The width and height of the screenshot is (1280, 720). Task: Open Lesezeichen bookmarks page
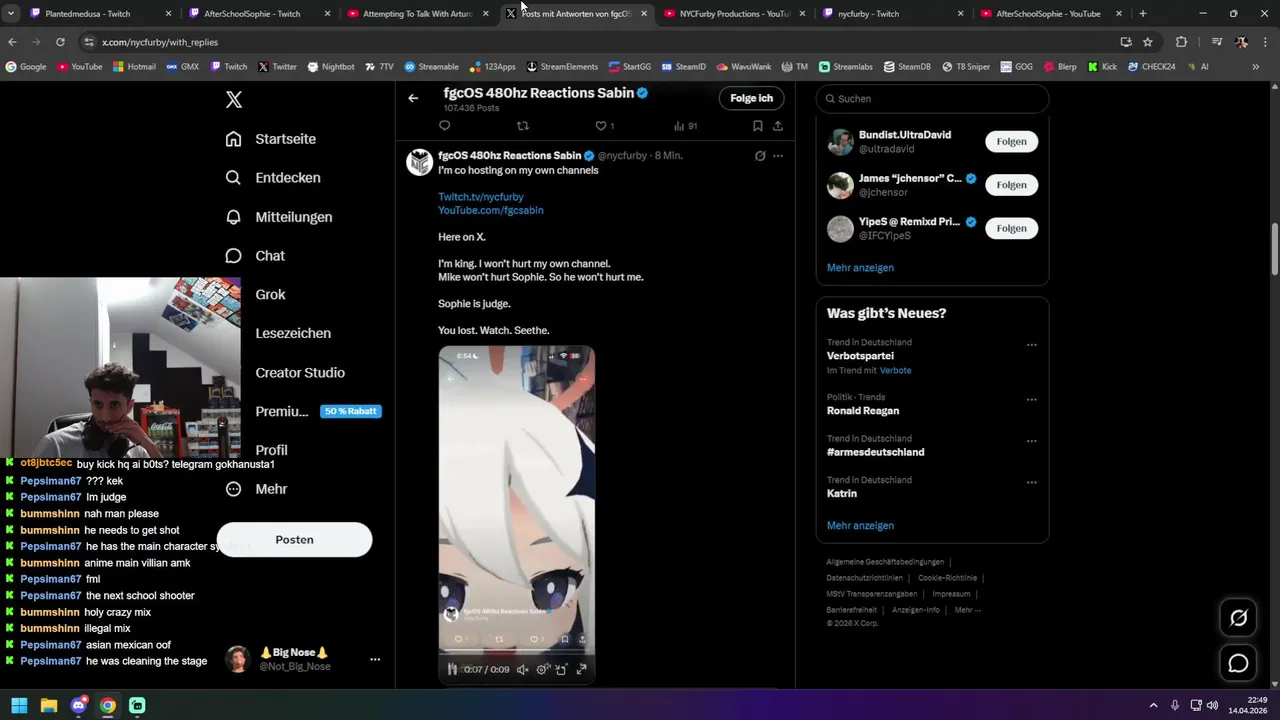click(x=293, y=334)
